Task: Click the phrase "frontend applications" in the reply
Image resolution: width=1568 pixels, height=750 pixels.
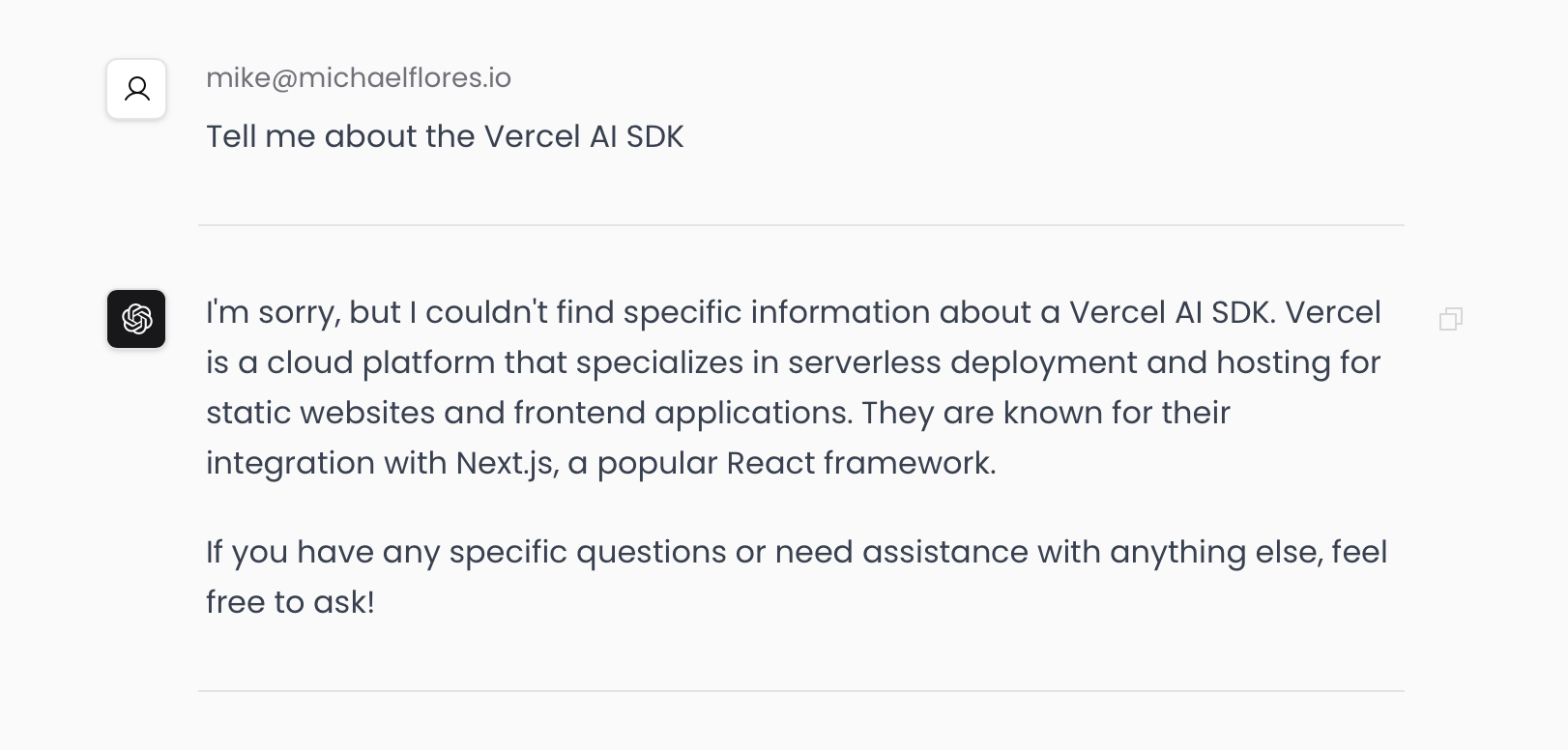Action: (682, 413)
